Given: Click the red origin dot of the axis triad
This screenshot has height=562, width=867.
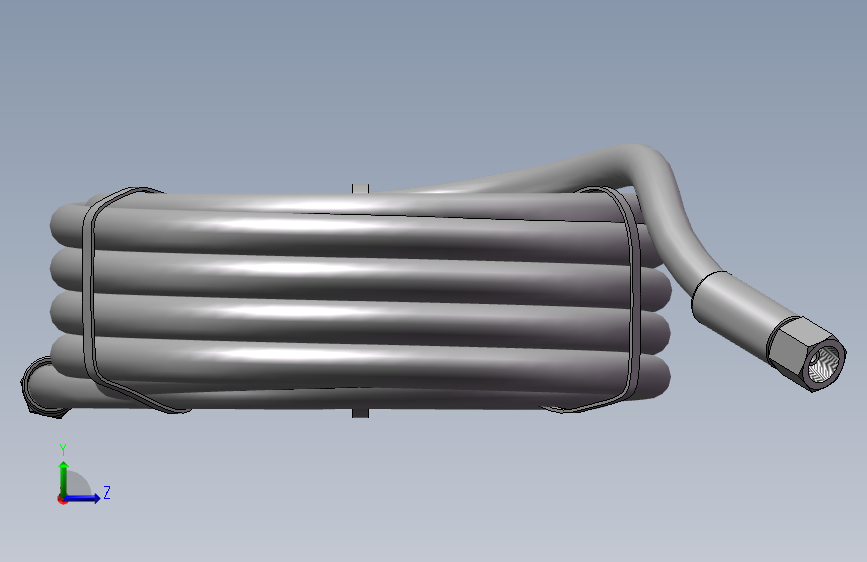Looking at the screenshot, I should pyautogui.click(x=62, y=500).
